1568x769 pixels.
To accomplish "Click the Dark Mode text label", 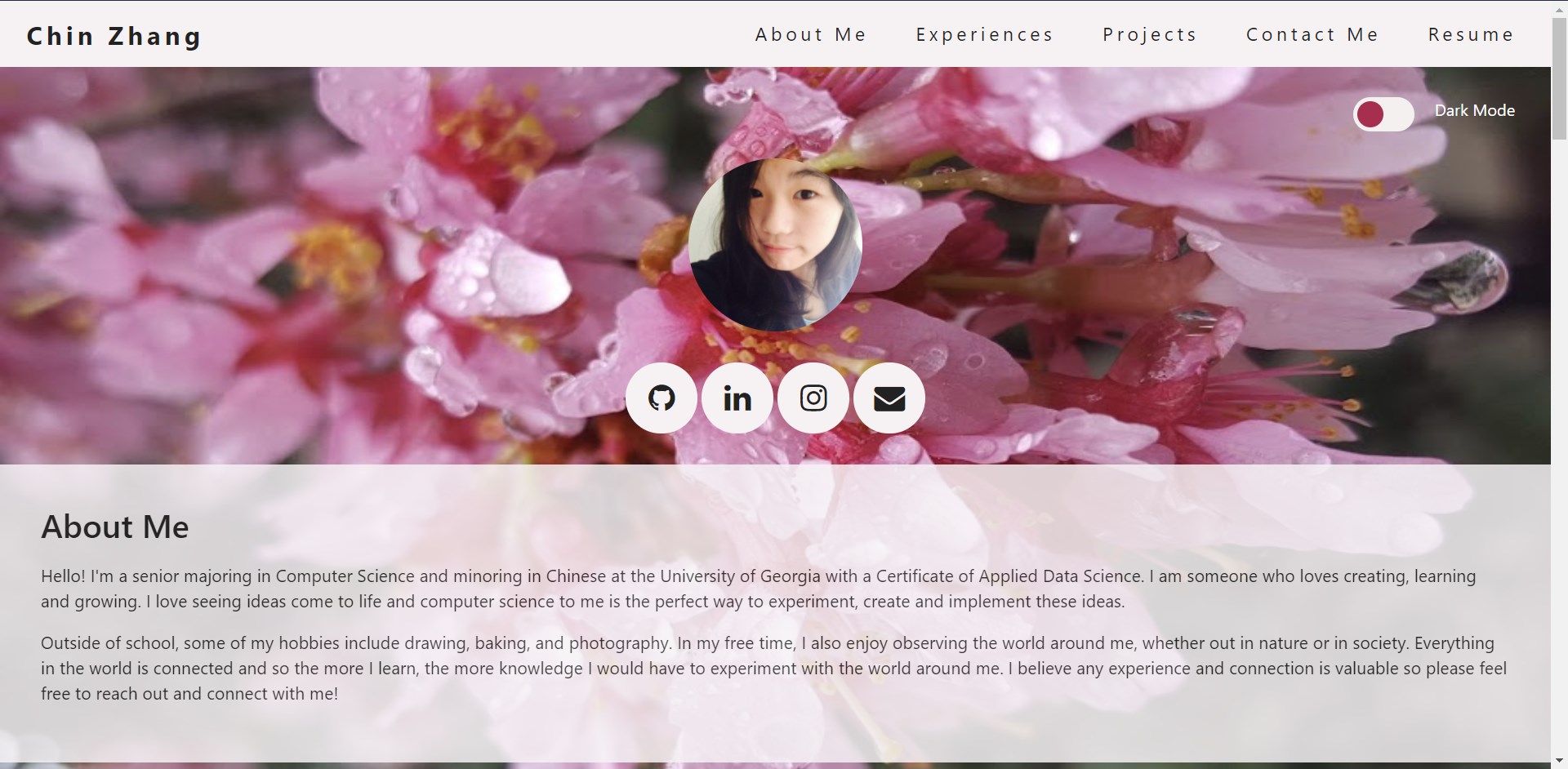I will 1474,111.
